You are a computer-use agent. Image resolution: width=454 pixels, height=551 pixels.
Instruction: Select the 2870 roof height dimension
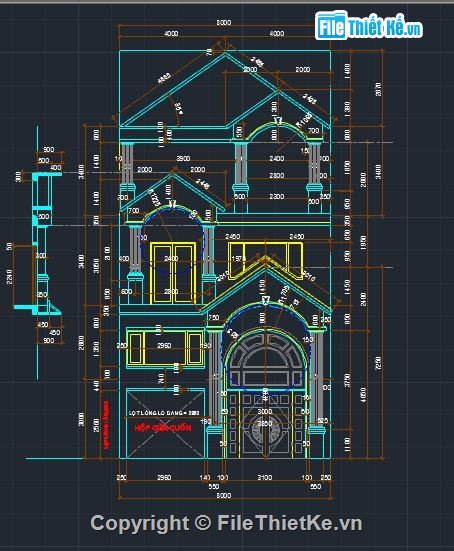378,89
